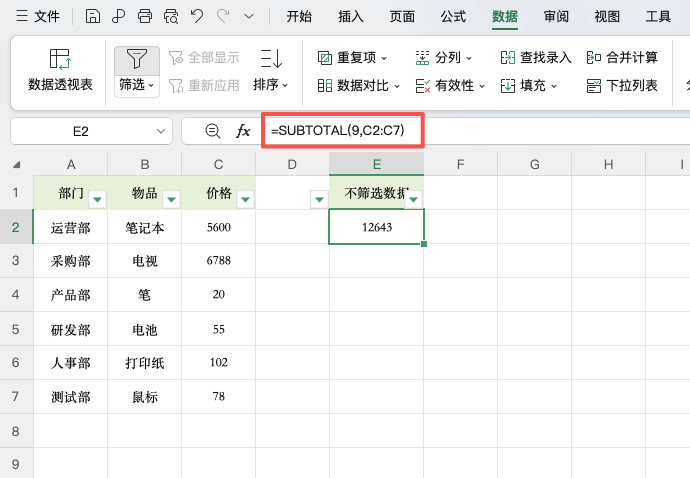Viewport: 690px width, 478px height.
Task: Click the Export to PDF icon
Action: [118, 17]
